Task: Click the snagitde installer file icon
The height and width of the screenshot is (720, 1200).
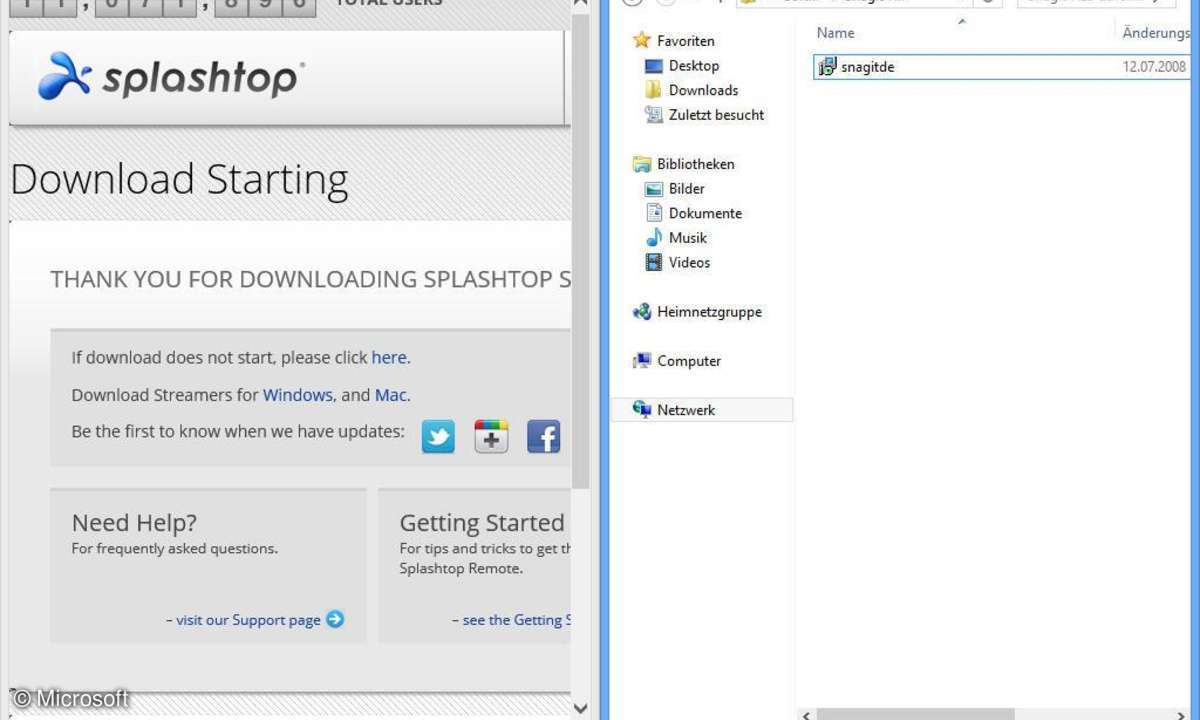Action: tap(827, 67)
